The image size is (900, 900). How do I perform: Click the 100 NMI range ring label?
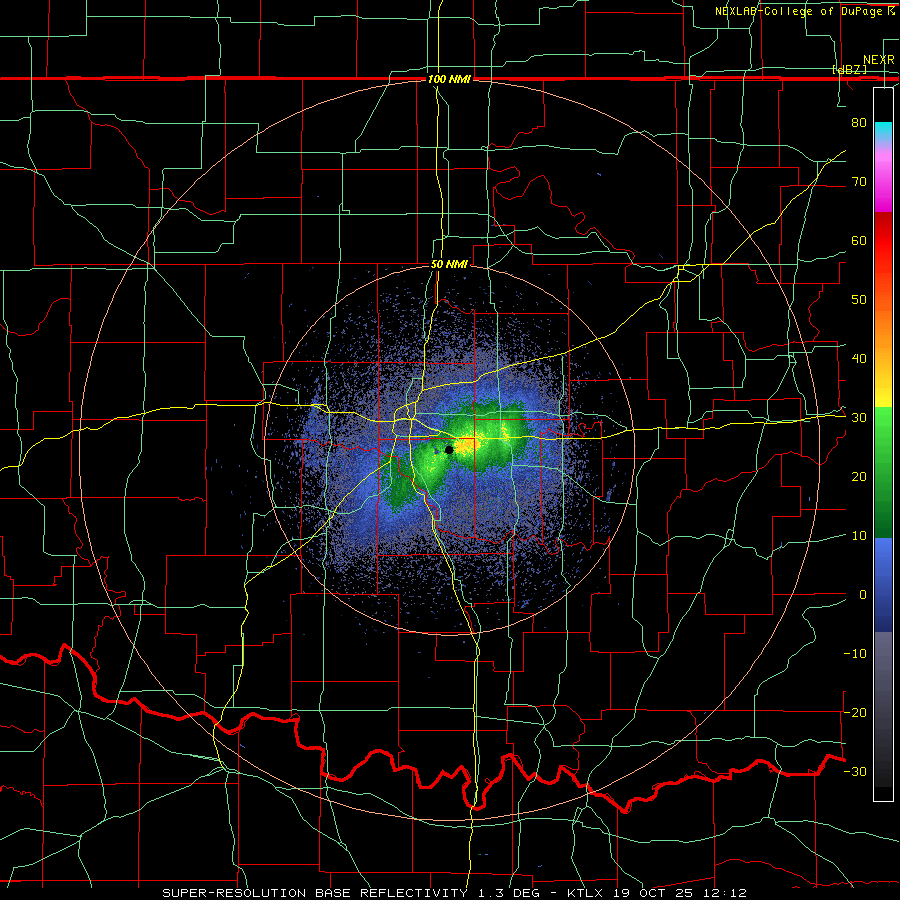point(449,79)
